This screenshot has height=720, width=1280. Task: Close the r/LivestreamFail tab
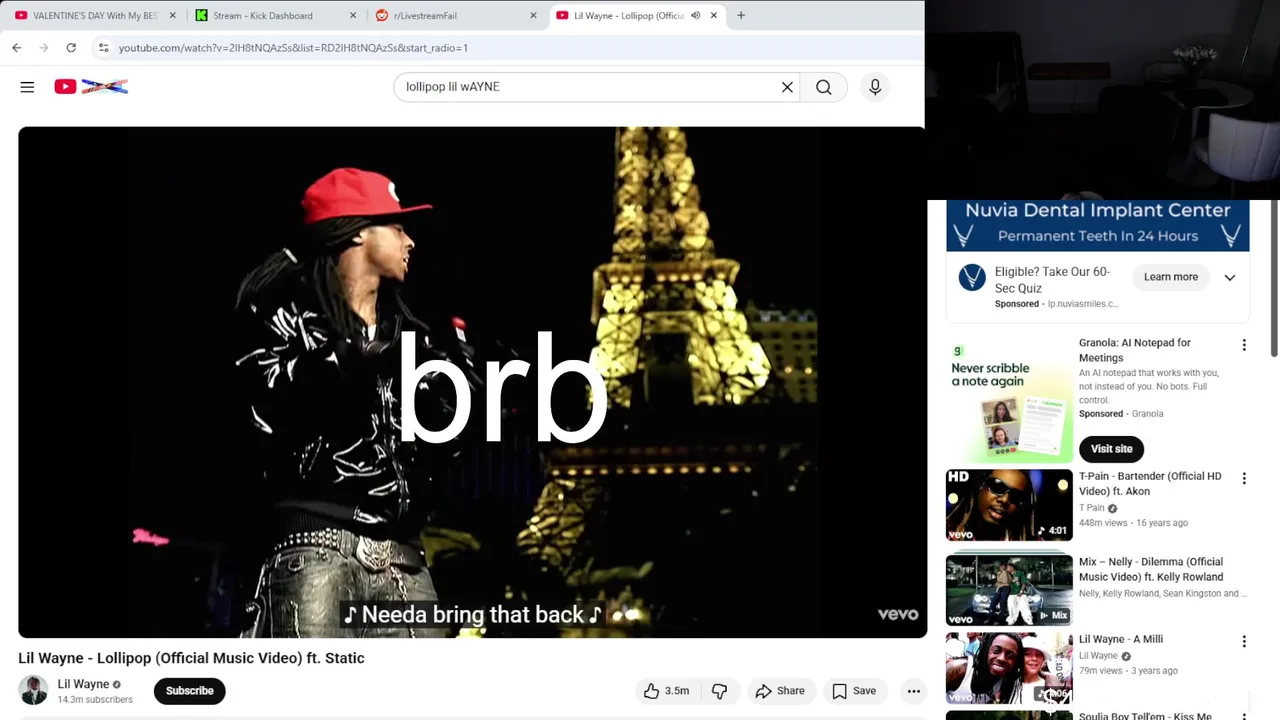(533, 15)
